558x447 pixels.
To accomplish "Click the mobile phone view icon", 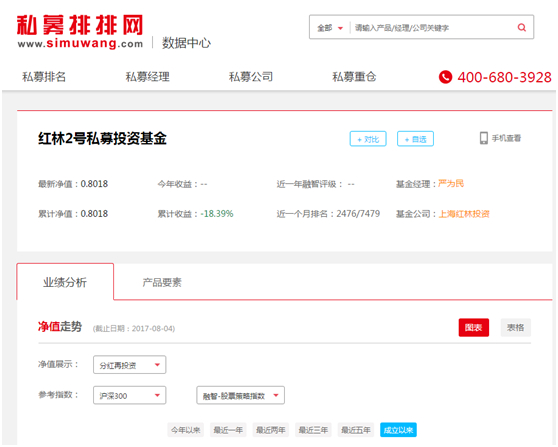I will point(484,138).
